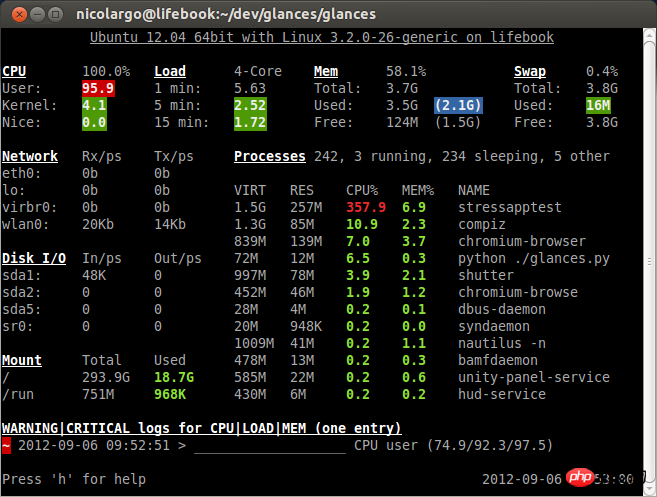
Task: Click the sda5 disk label
Action: (22, 309)
